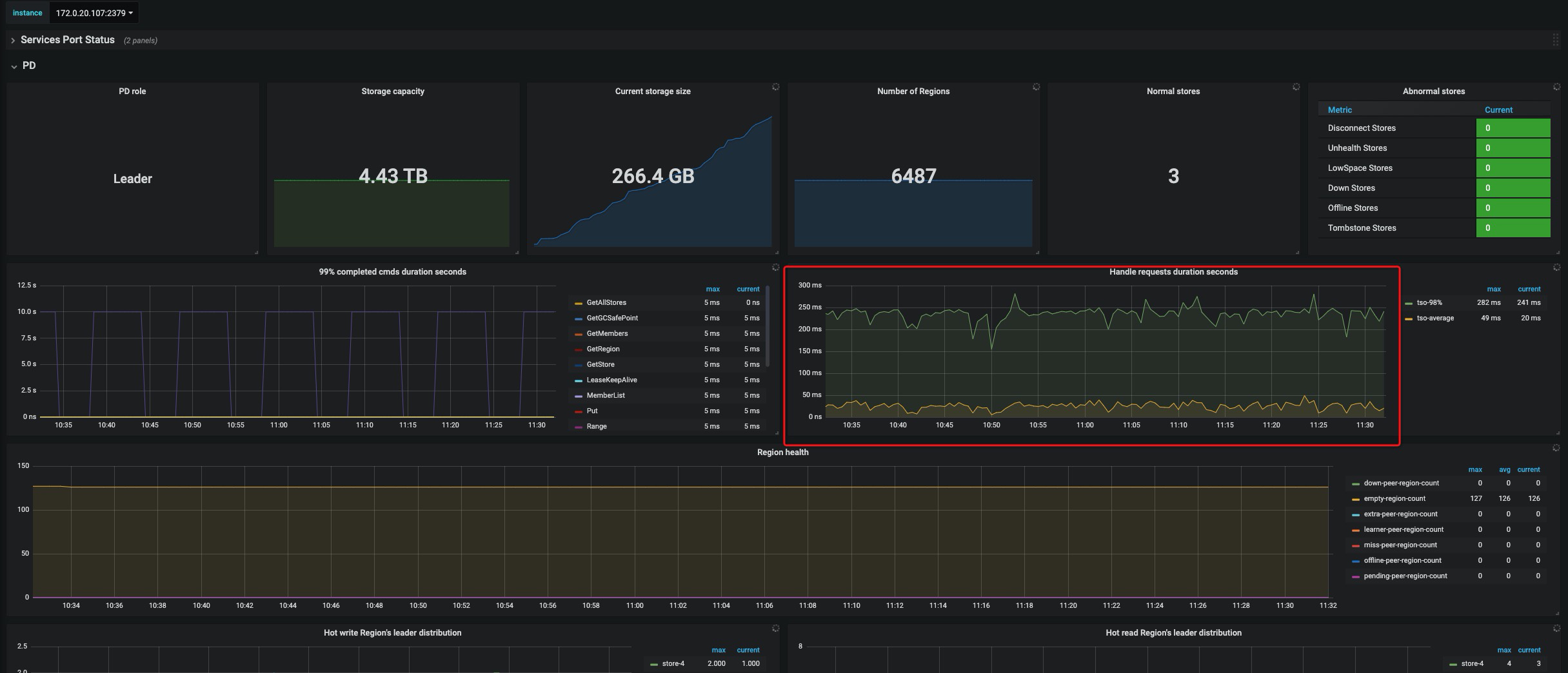Toggle the tso-average series in the legend
1568x673 pixels.
click(x=1434, y=318)
